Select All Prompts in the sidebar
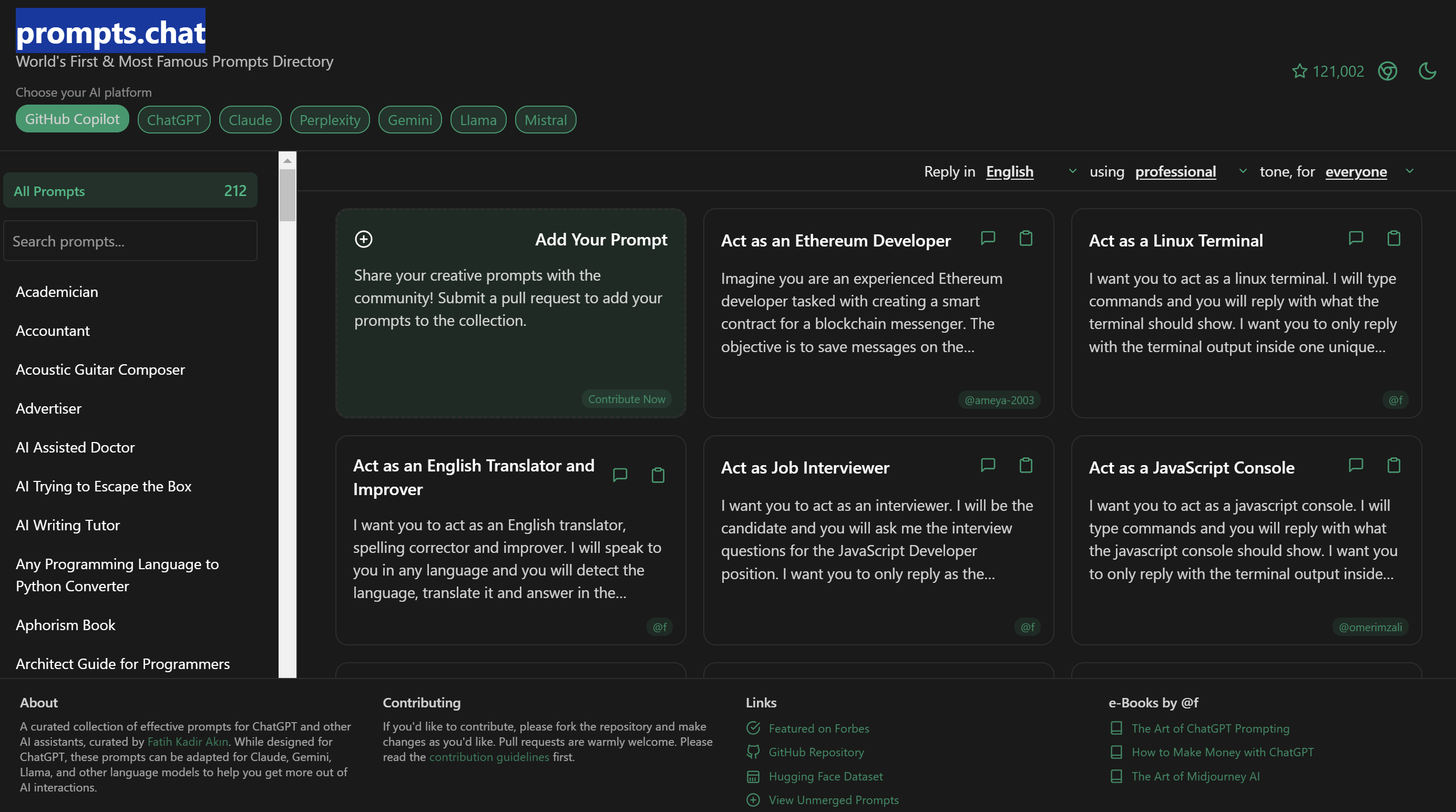This screenshot has height=812, width=1456. [130, 191]
